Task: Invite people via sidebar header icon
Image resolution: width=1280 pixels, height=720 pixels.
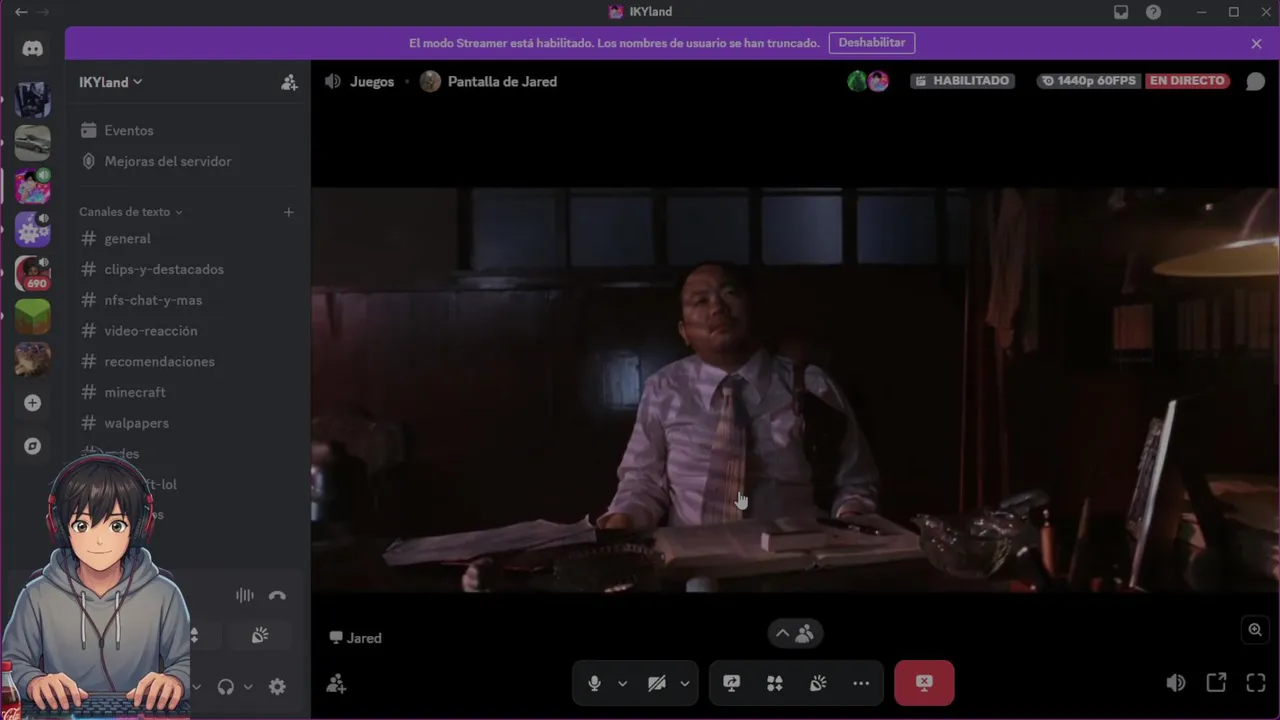Action: point(289,82)
